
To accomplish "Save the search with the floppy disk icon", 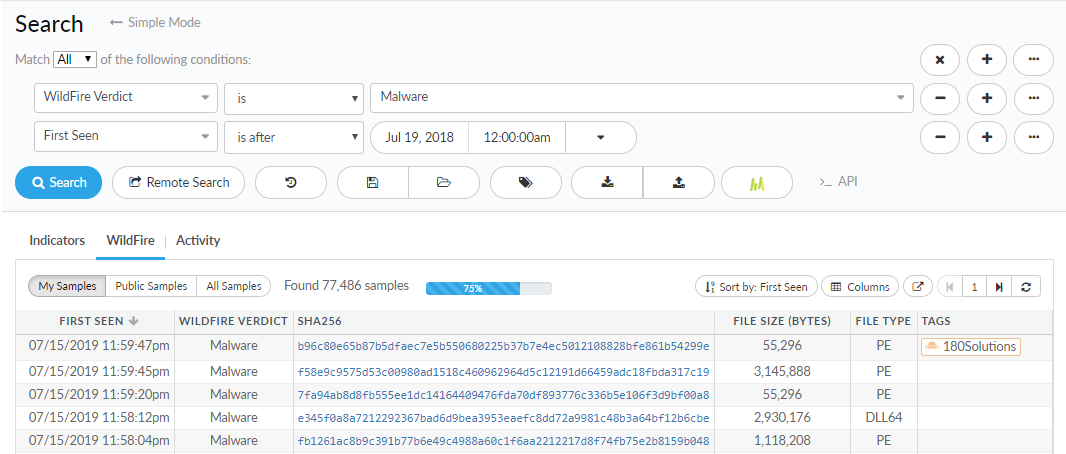I will pyautogui.click(x=373, y=182).
